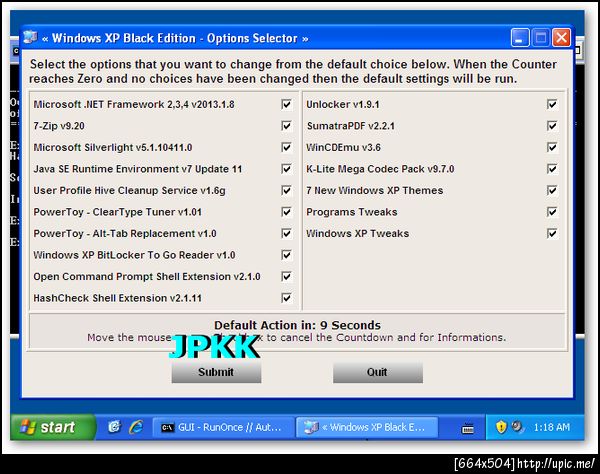Uncheck HashCheck Shell Extension checkbox

pyautogui.click(x=286, y=298)
